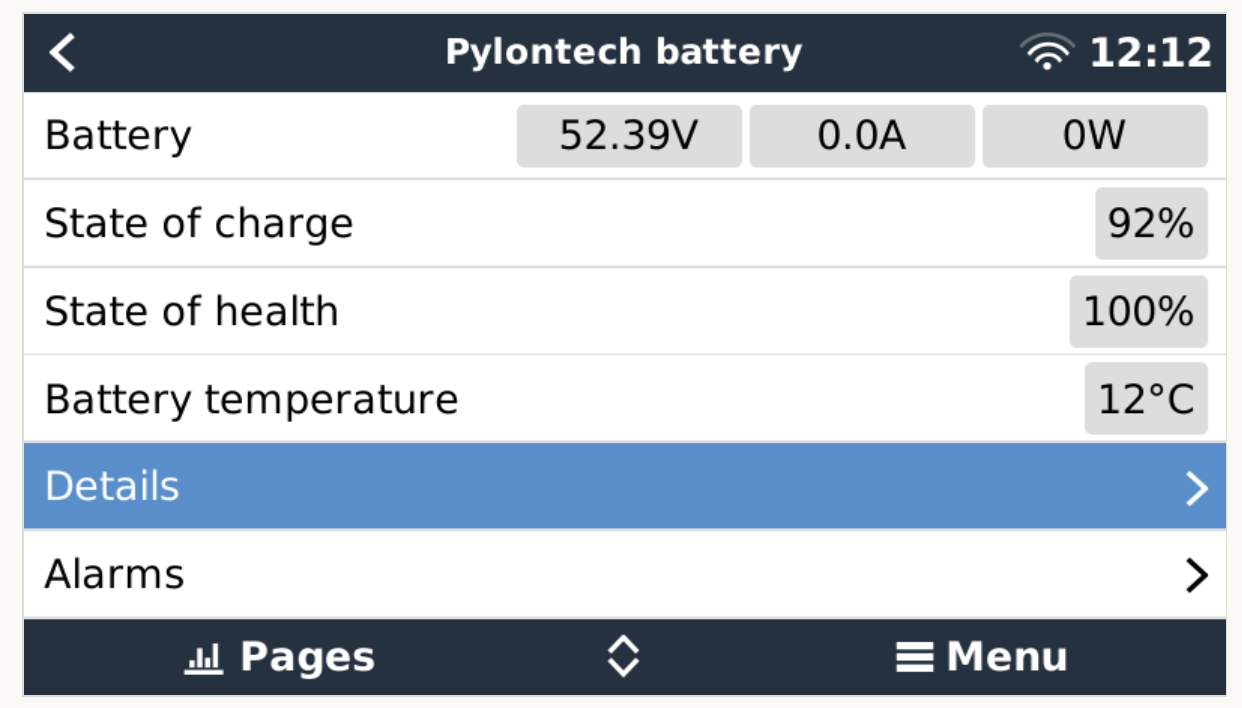Click the up/down scroll arrows icon

coord(623,657)
